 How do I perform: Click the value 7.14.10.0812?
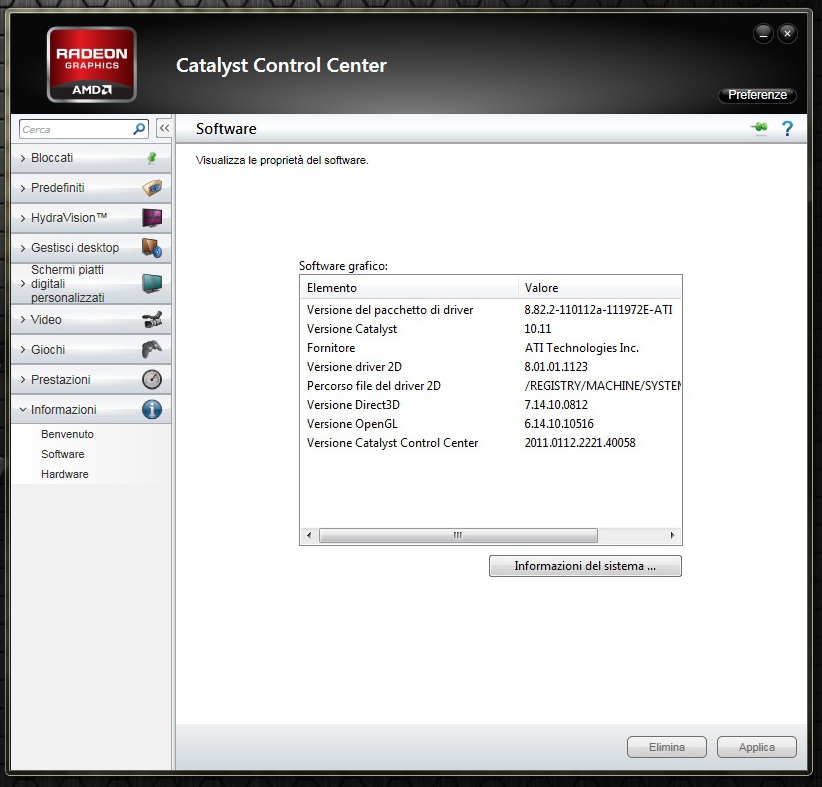pos(556,405)
